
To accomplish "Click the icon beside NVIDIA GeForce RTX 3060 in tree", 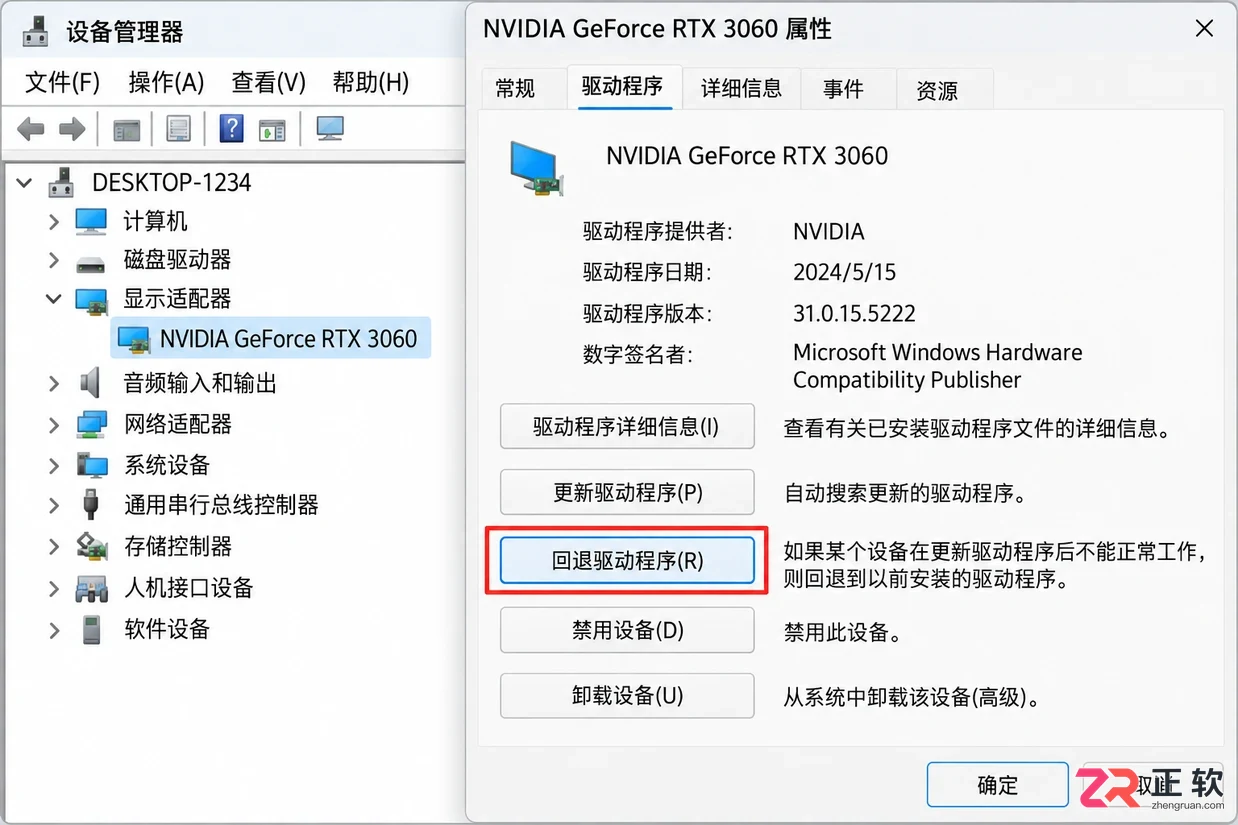I will point(134,339).
